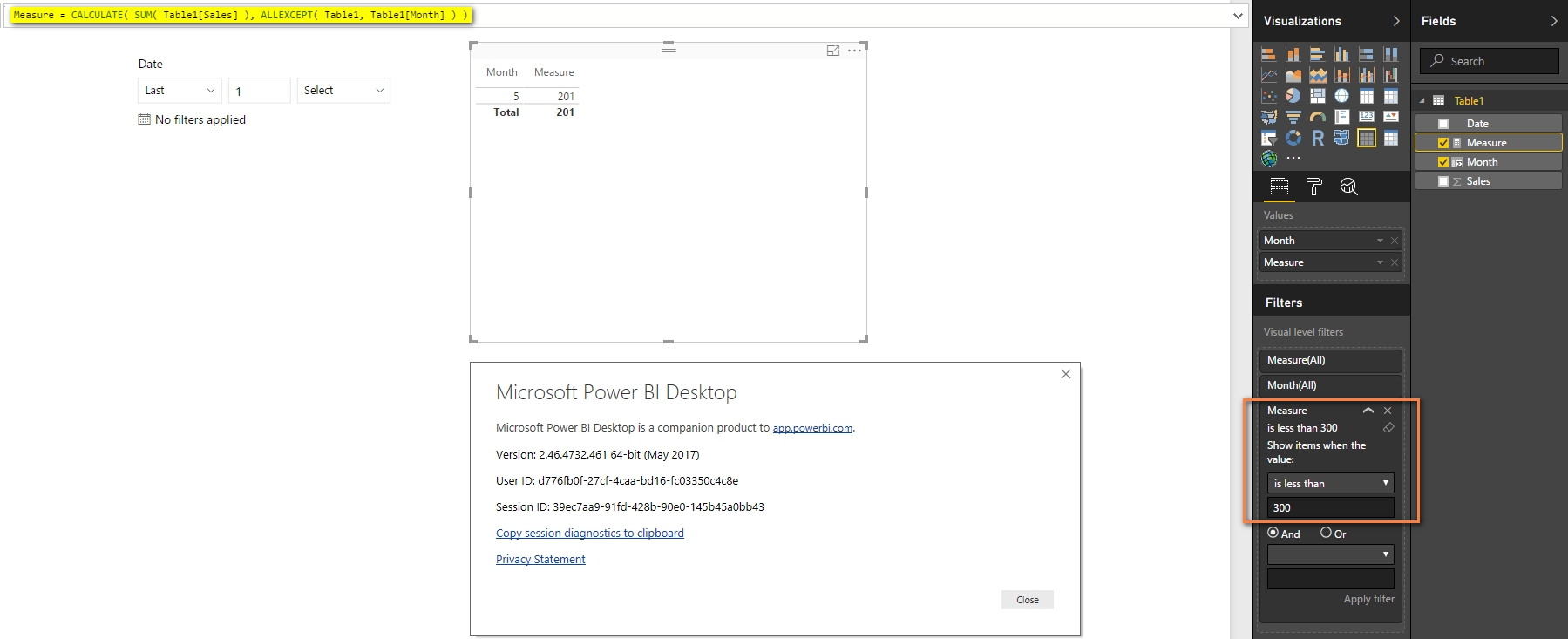Select the R script visual

pyautogui.click(x=1317, y=138)
